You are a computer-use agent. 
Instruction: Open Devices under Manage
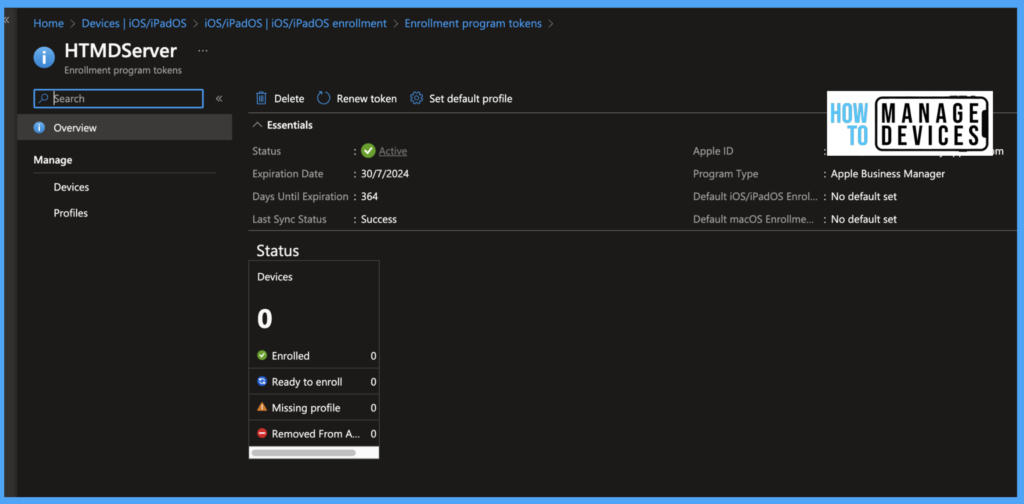(x=71, y=187)
